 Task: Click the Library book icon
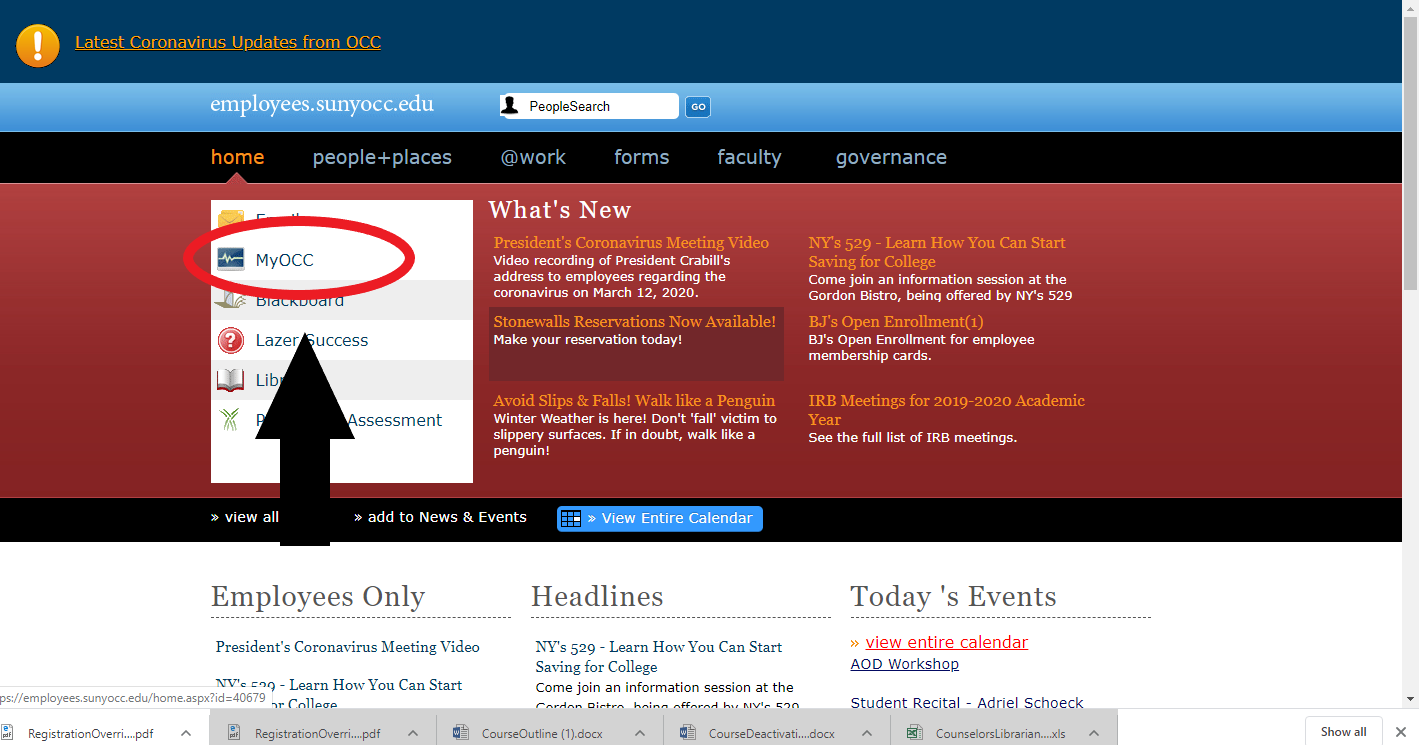pyautogui.click(x=231, y=380)
